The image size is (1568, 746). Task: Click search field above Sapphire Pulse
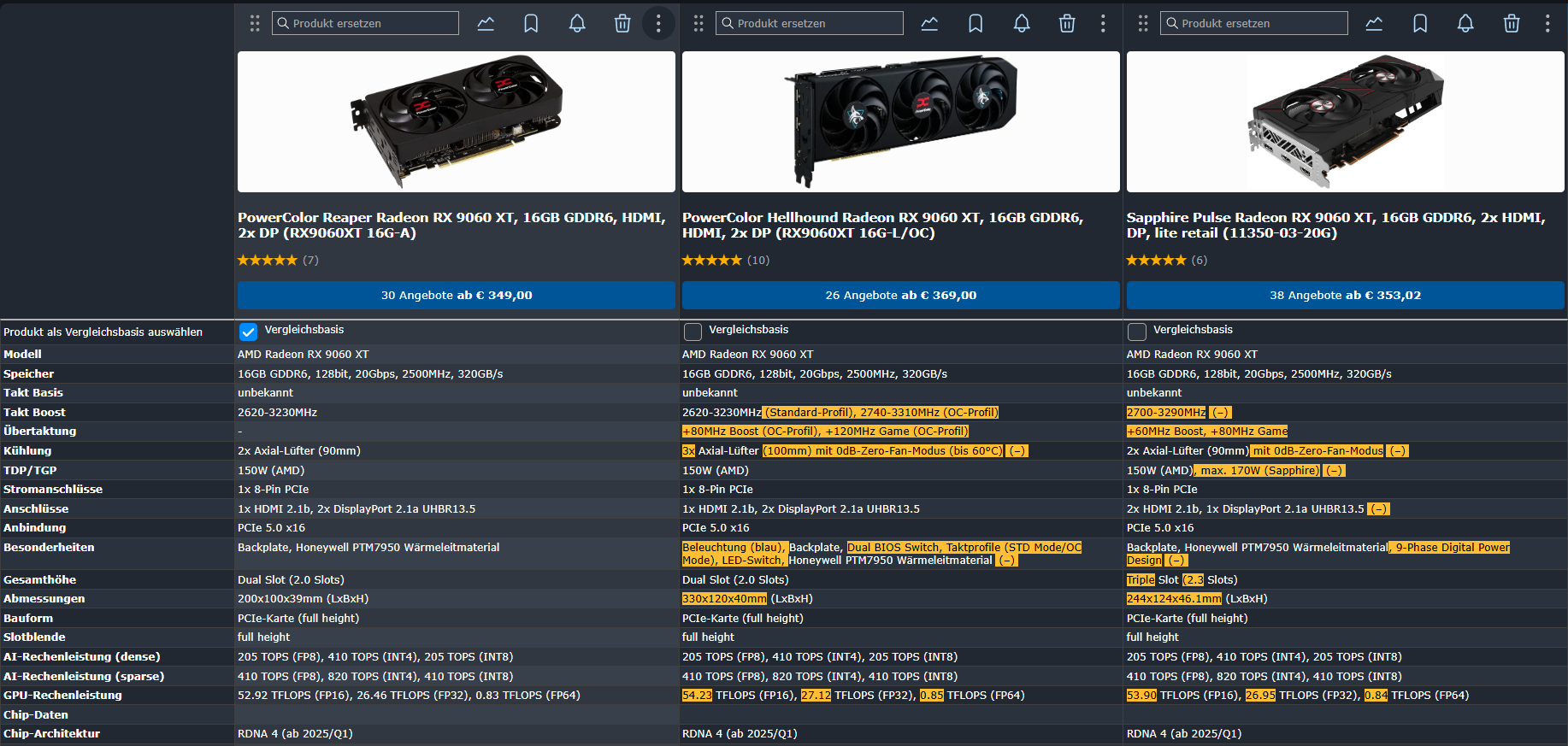click(x=1254, y=23)
